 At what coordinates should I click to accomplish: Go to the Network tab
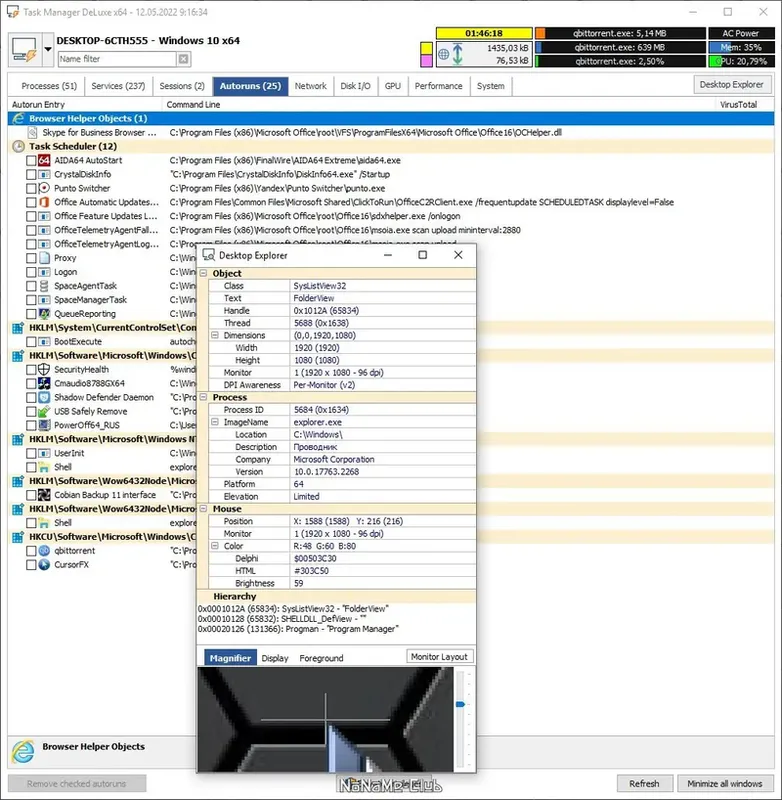pos(311,86)
